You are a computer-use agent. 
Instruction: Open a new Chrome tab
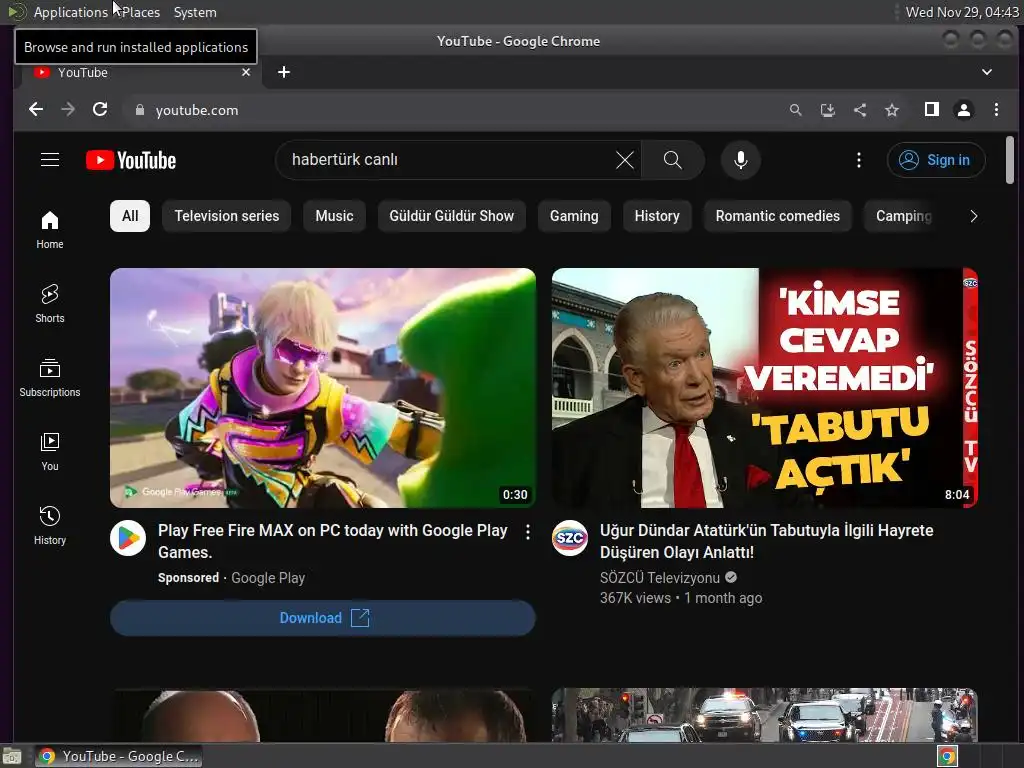click(283, 72)
